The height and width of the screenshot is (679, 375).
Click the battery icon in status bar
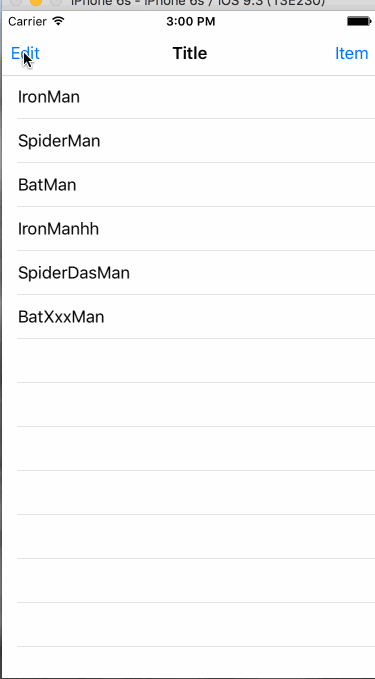[x=359, y=21]
